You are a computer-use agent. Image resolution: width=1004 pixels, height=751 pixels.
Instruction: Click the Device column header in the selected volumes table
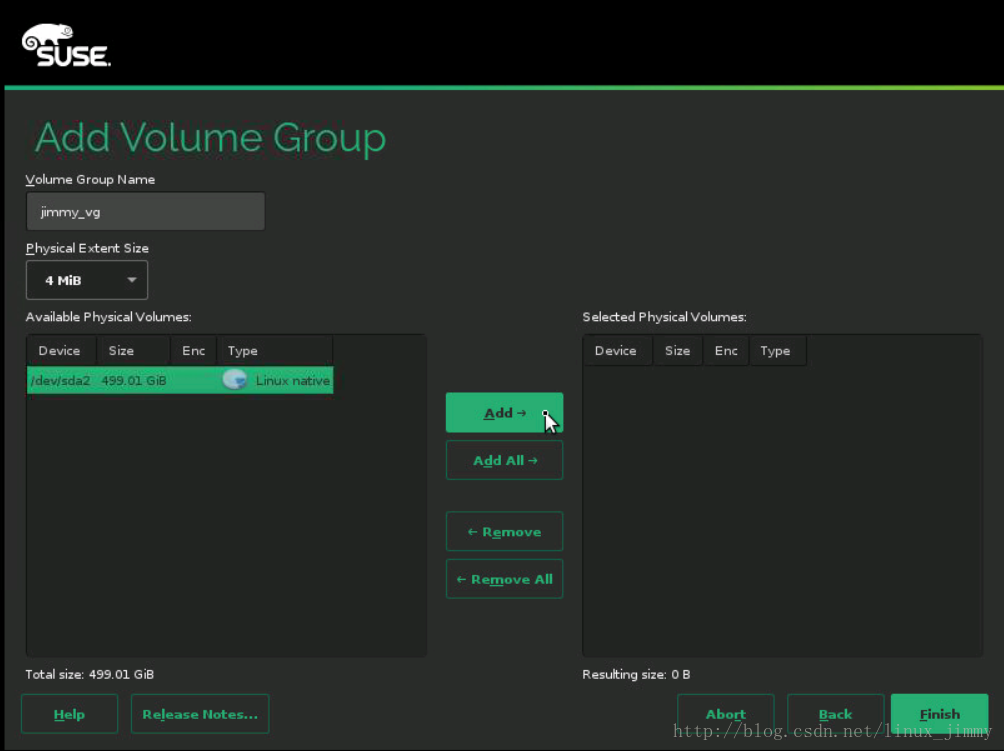tap(616, 351)
